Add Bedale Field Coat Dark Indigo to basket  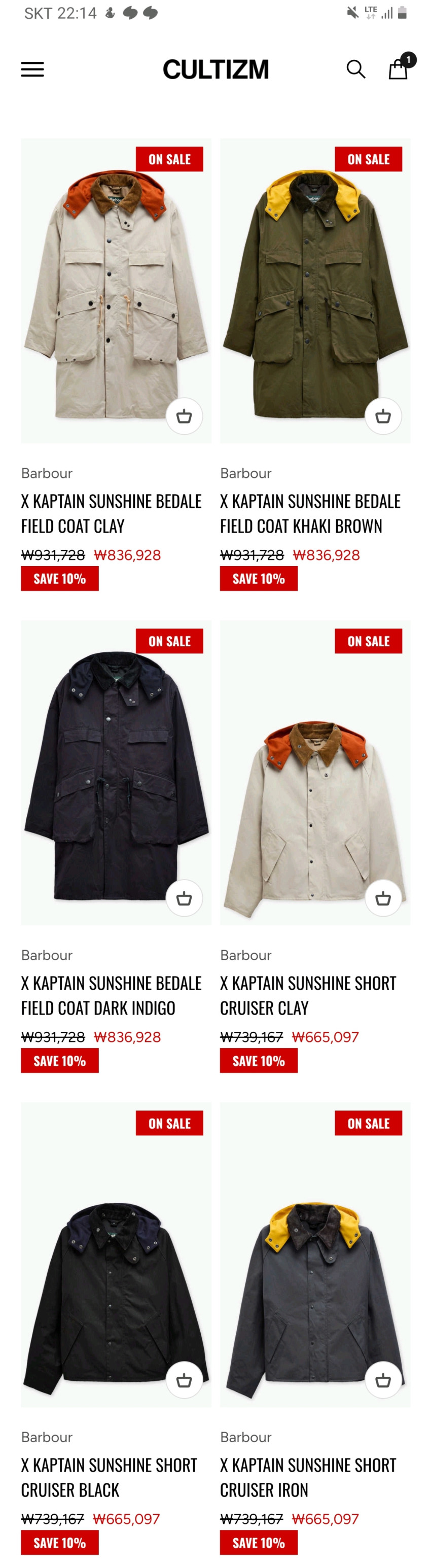(x=184, y=898)
